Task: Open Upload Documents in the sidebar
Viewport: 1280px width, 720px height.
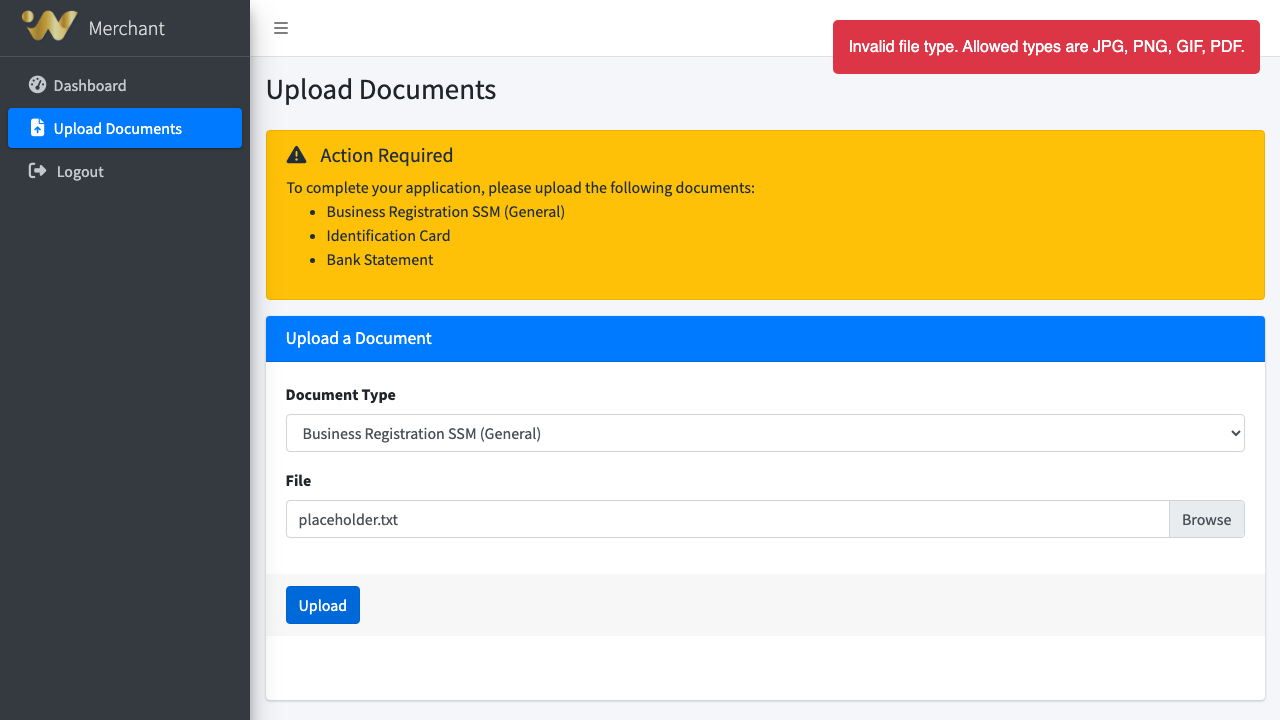Action: click(125, 128)
